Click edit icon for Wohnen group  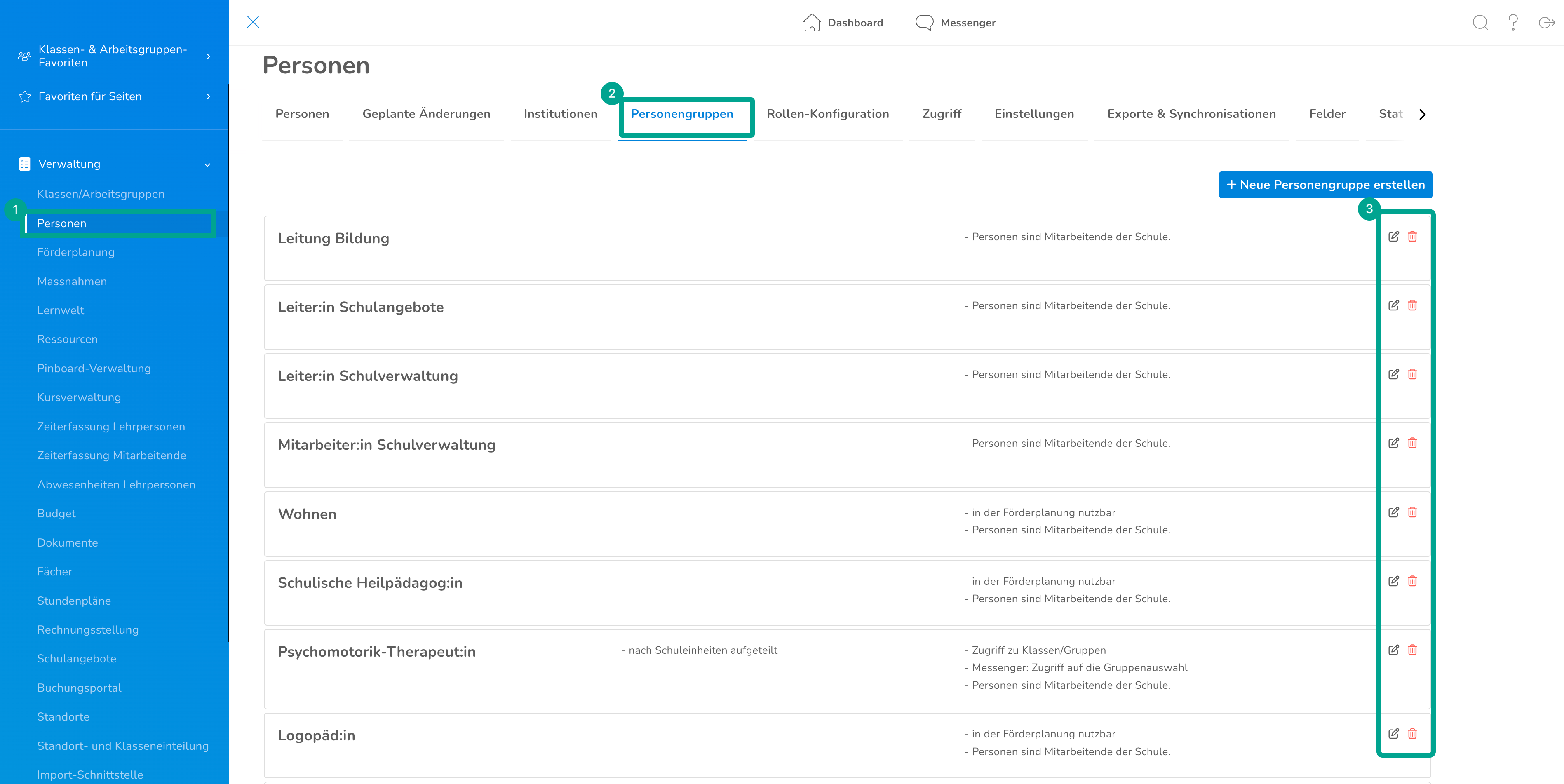1393,512
